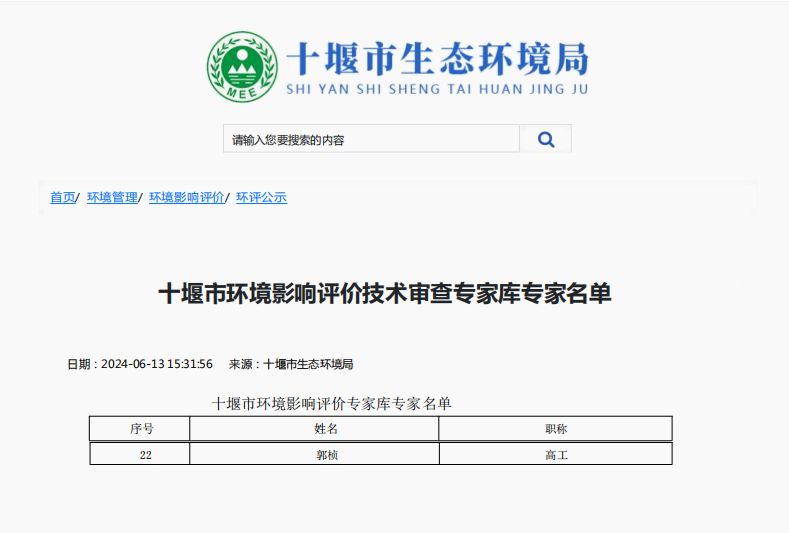Select the 职称 column header
The image size is (789, 533).
(x=555, y=429)
